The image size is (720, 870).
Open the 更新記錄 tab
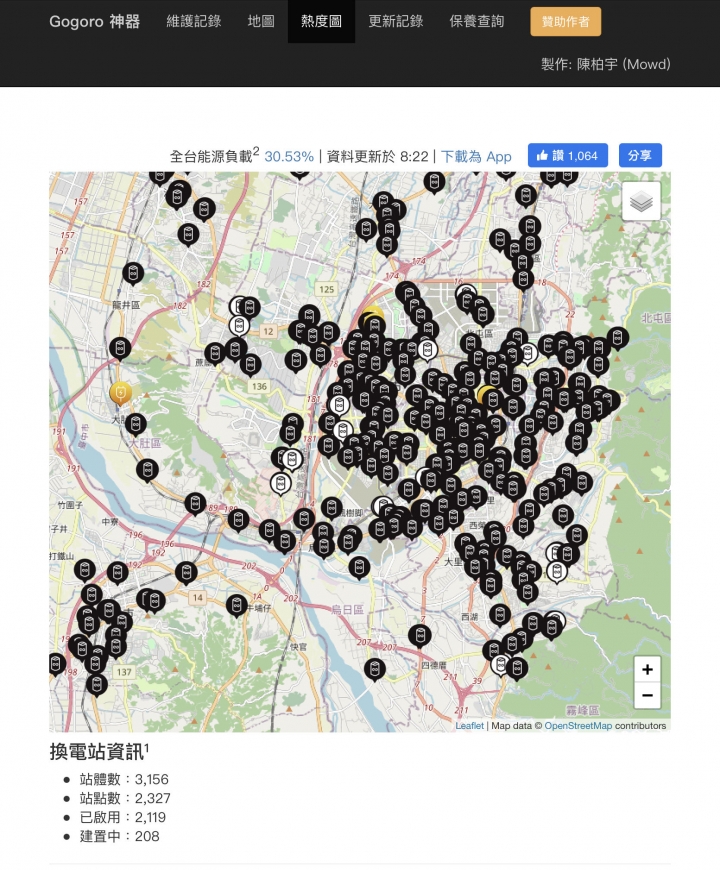point(396,22)
